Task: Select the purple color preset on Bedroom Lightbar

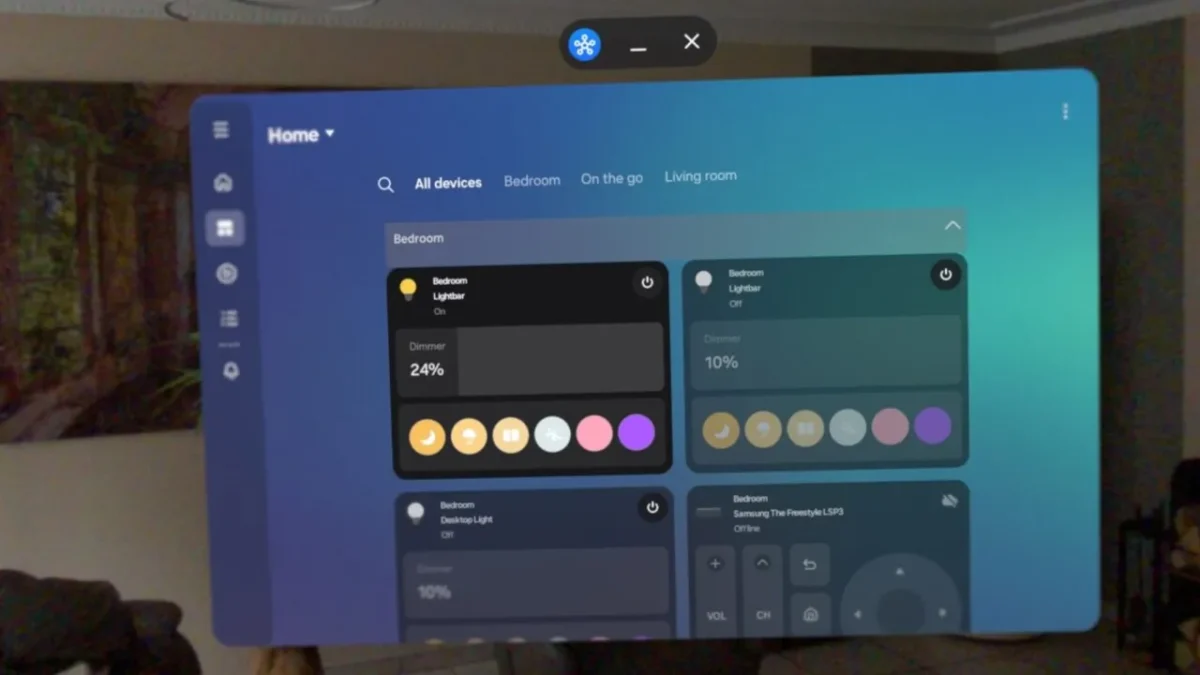Action: point(637,432)
